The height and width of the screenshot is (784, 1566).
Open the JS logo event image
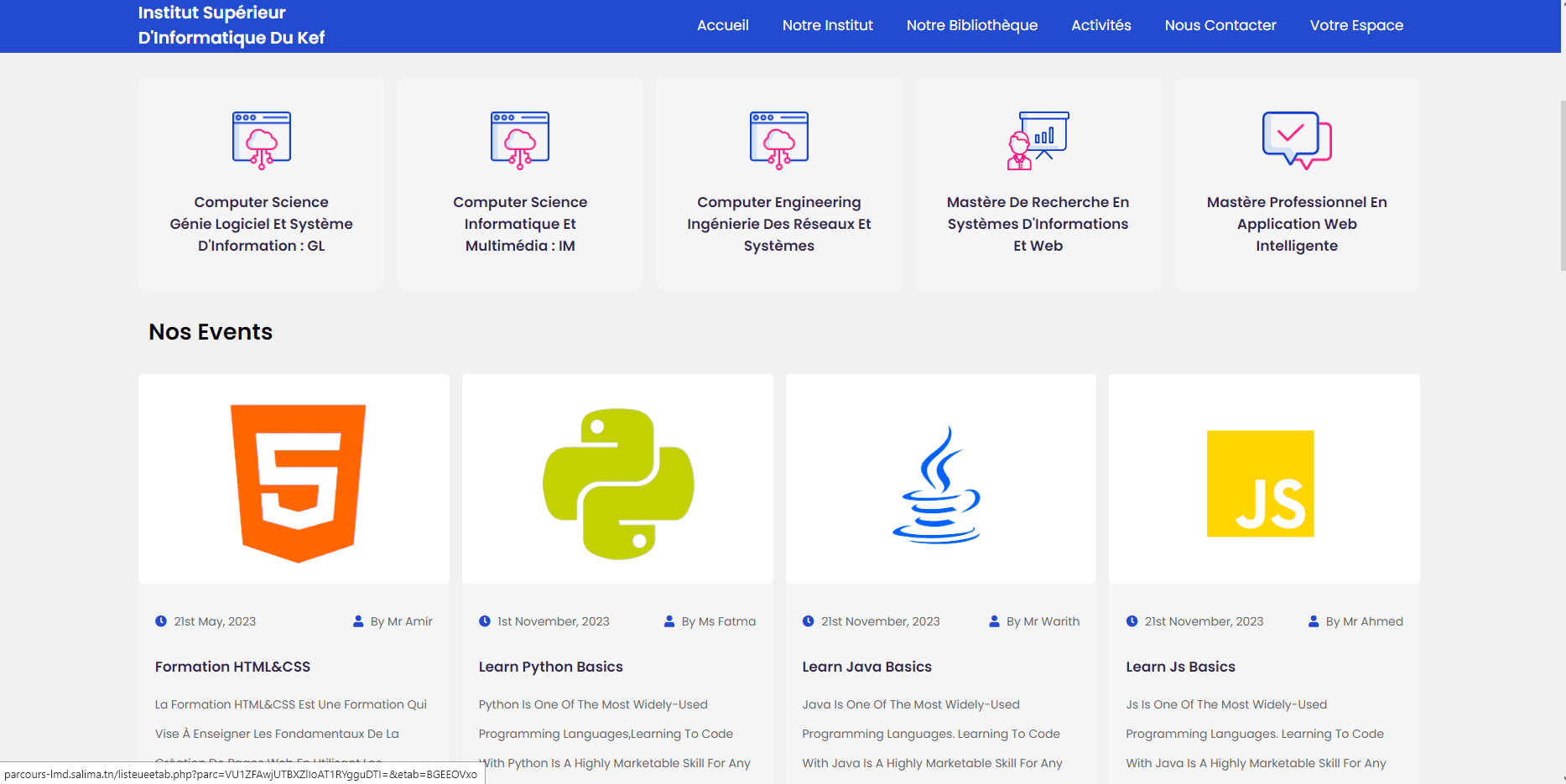point(1264,479)
